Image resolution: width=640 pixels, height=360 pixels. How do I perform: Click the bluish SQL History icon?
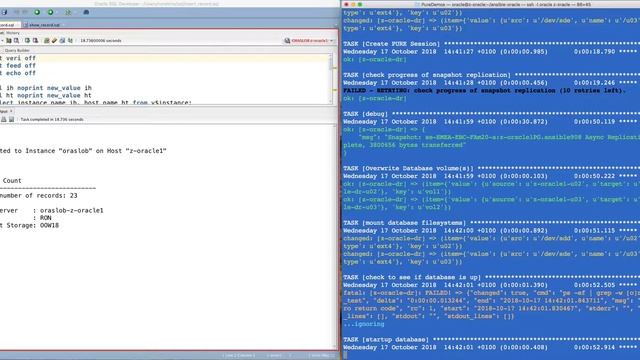pos(62,40)
